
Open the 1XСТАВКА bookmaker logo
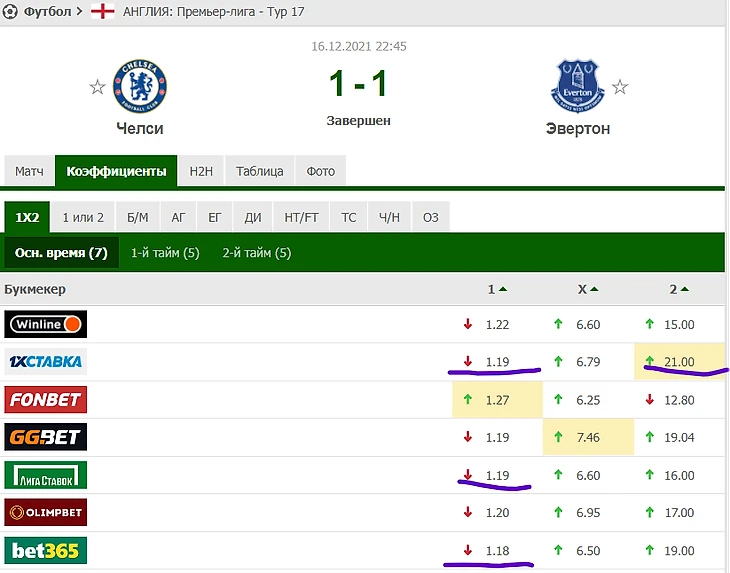[46, 361]
